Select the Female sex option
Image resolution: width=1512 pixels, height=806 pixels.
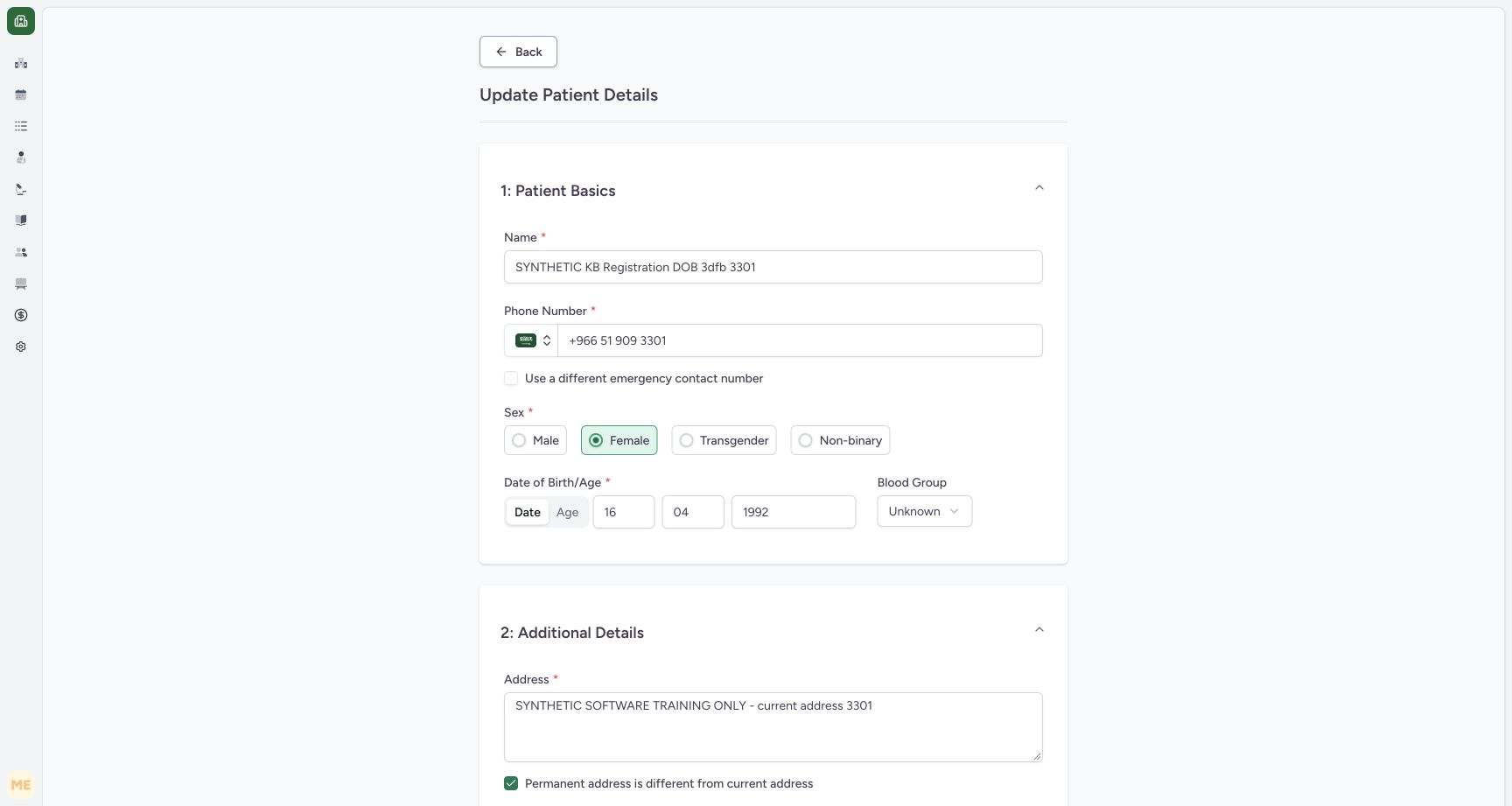click(619, 440)
